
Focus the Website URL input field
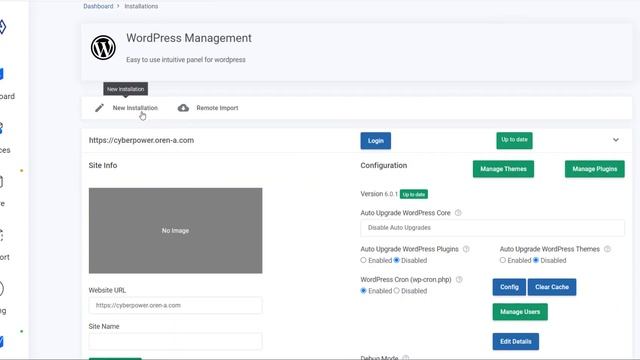[176, 305]
